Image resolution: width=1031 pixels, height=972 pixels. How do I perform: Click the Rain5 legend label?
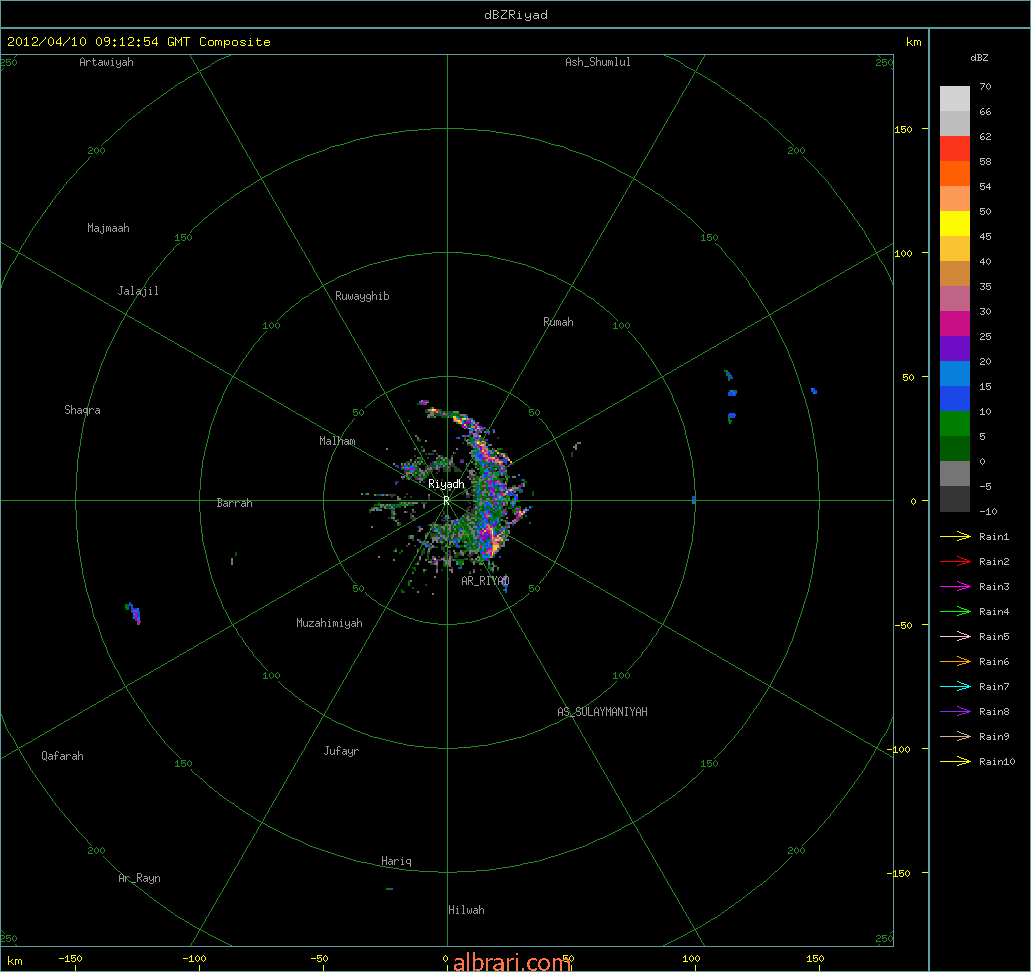click(x=994, y=637)
